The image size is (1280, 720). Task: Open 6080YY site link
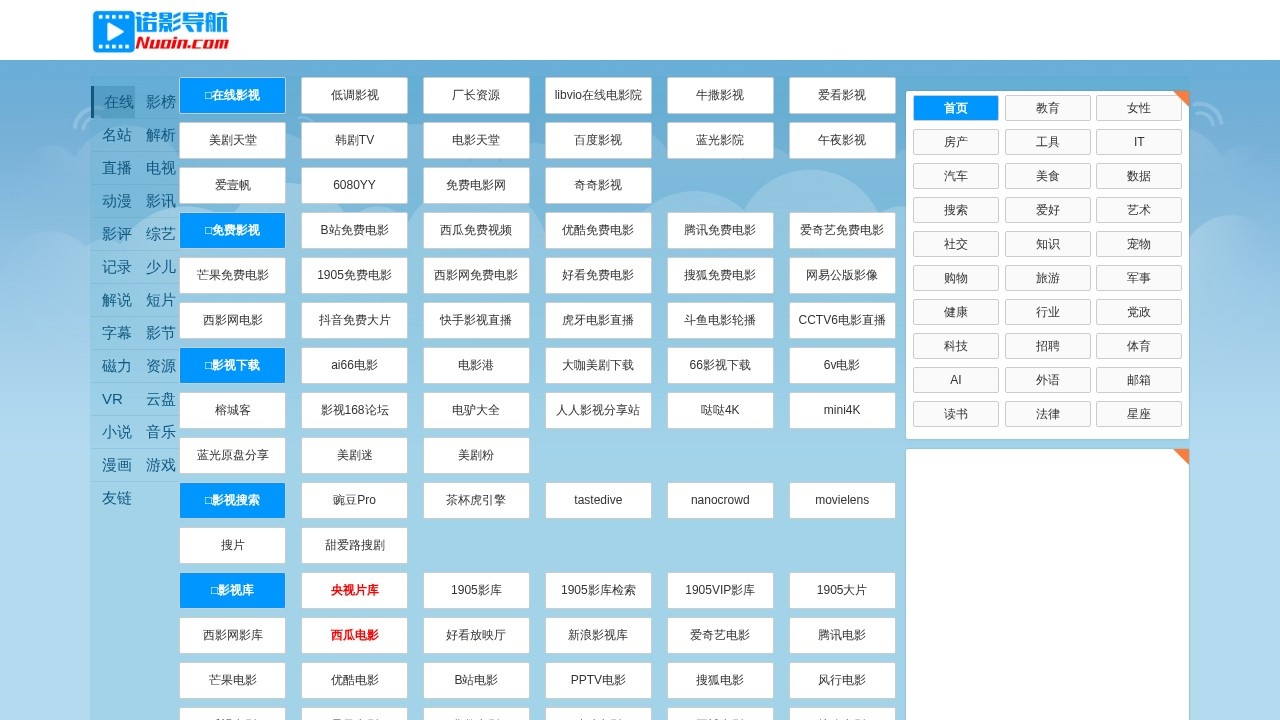(x=354, y=186)
